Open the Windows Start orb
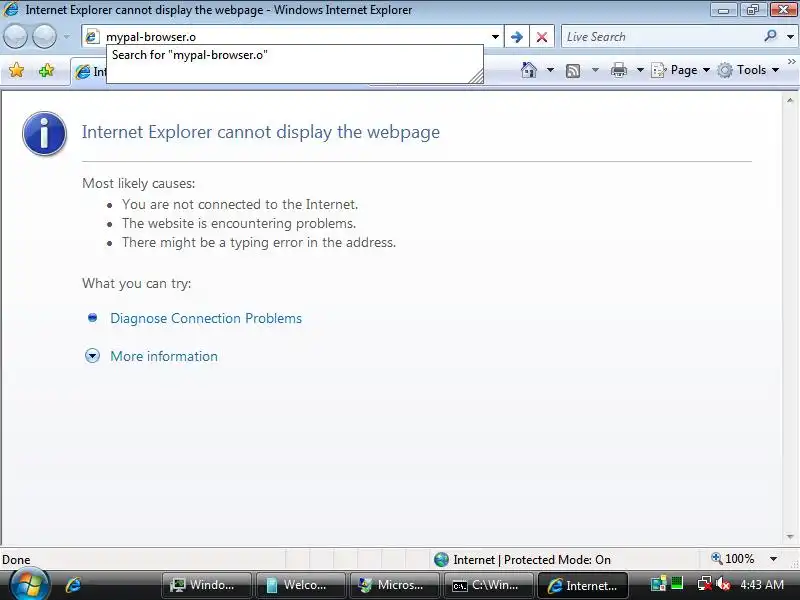Viewport: 800px width, 600px height. (x=28, y=585)
